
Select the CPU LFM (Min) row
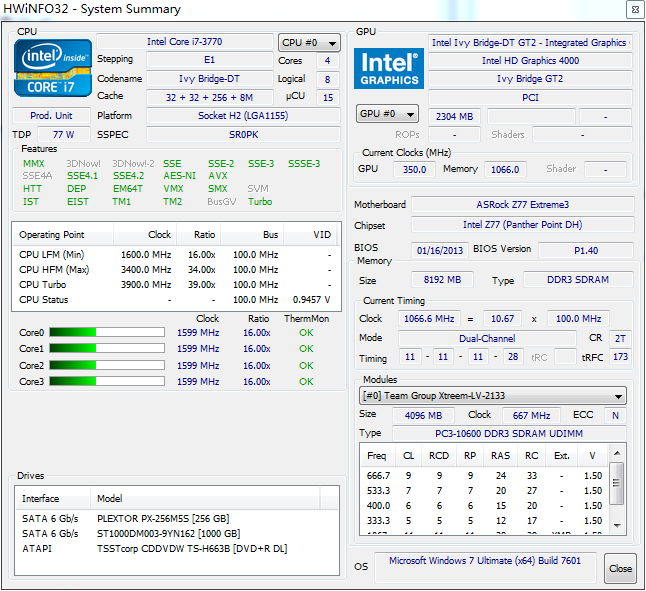(176, 255)
